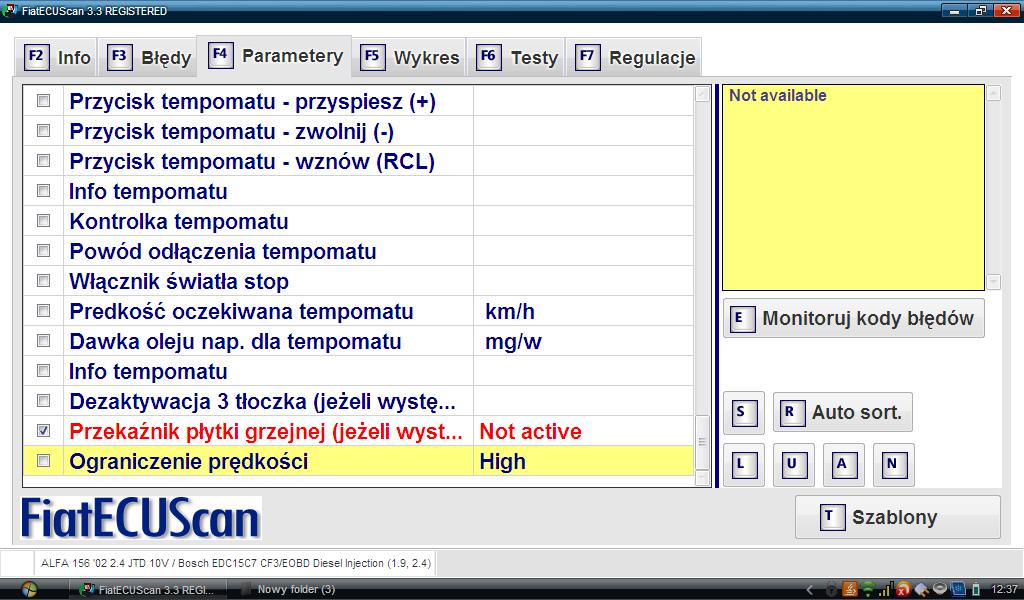Click the signal strength bars tray icon
Viewport: 1024px width, 600px height.
[x=886, y=590]
